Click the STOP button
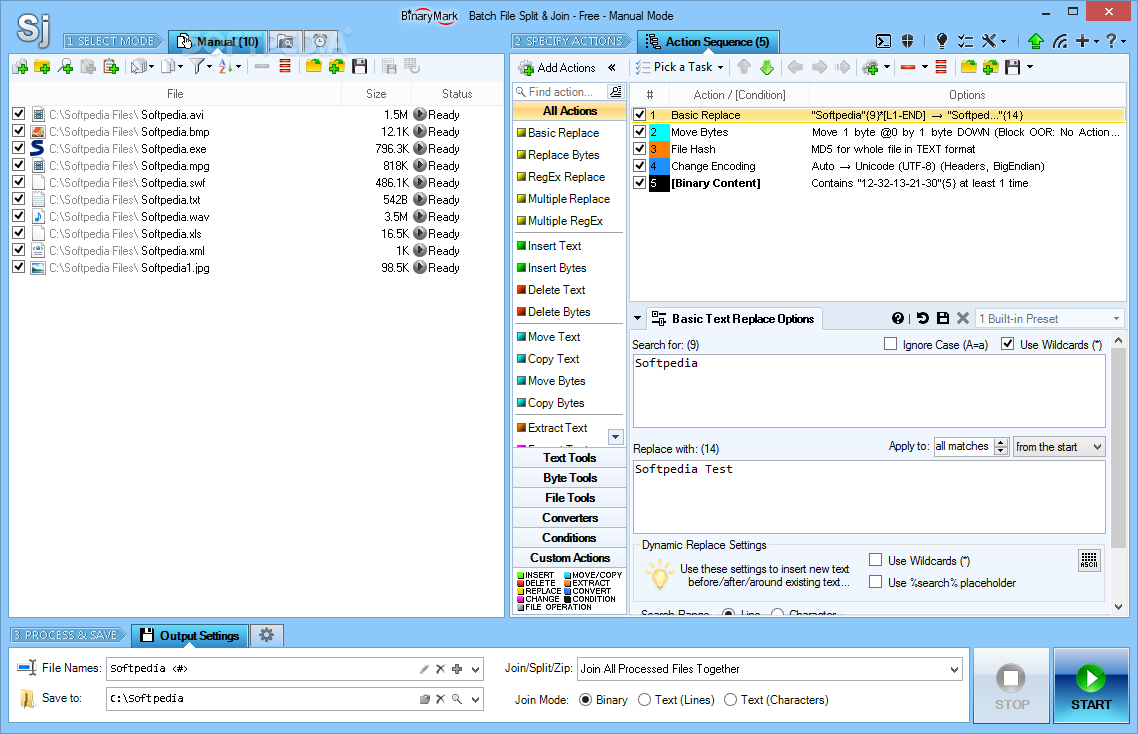The width and height of the screenshot is (1138, 734). [x=1012, y=685]
